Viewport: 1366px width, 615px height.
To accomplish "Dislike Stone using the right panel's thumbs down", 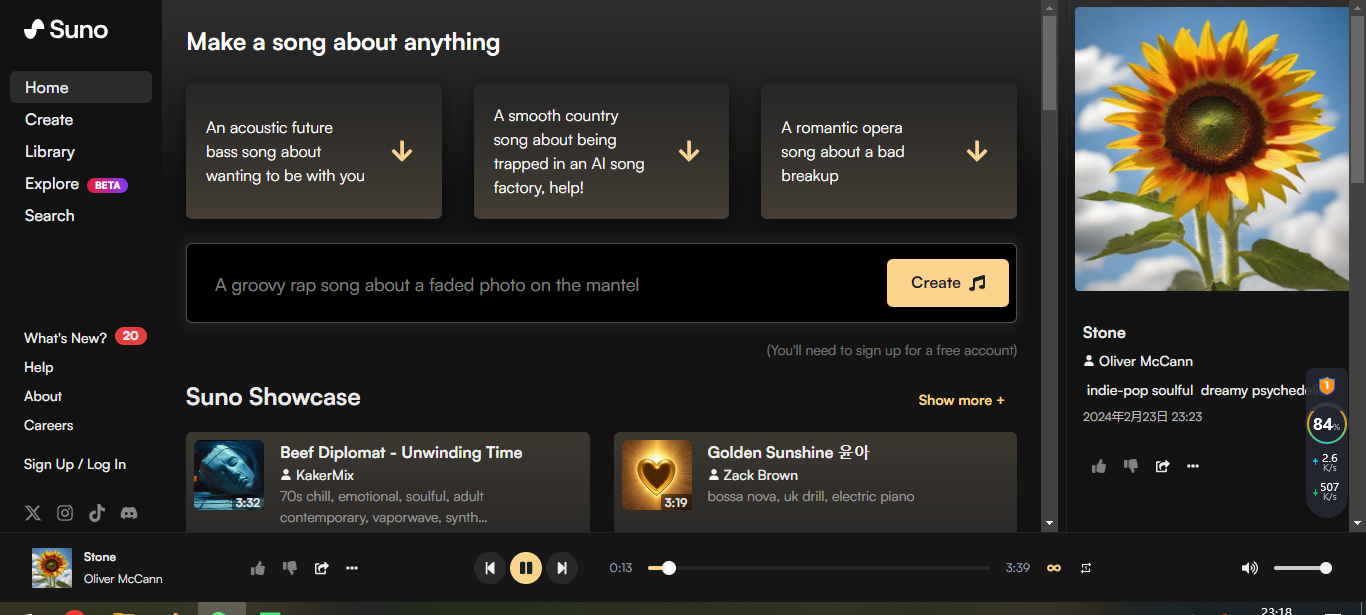I will [1131, 466].
